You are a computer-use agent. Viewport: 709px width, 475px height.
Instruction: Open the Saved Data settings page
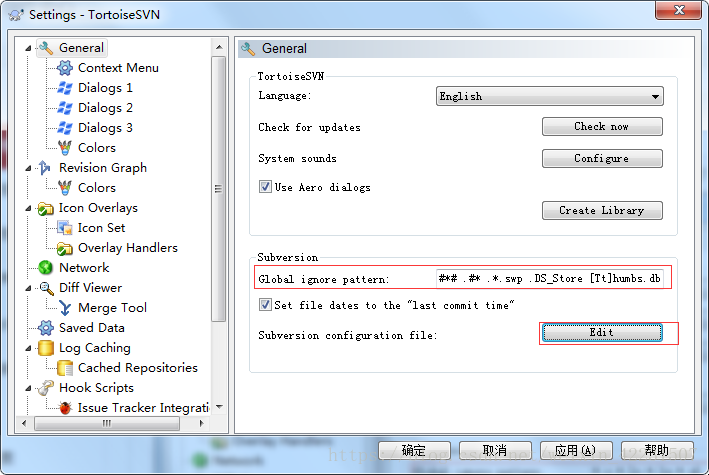point(92,328)
